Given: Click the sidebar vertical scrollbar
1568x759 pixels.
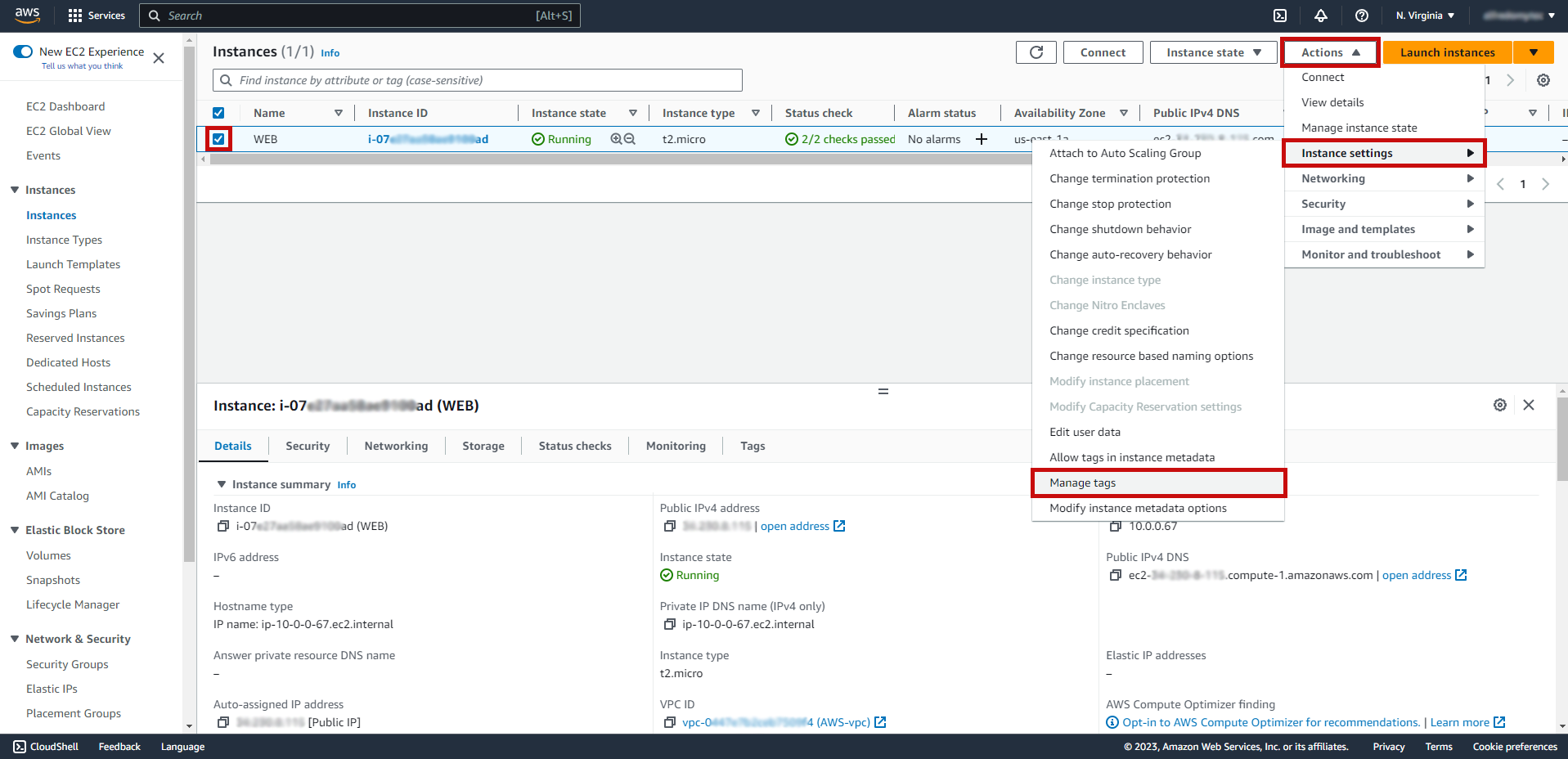Looking at the screenshot, I should pyautogui.click(x=189, y=303).
